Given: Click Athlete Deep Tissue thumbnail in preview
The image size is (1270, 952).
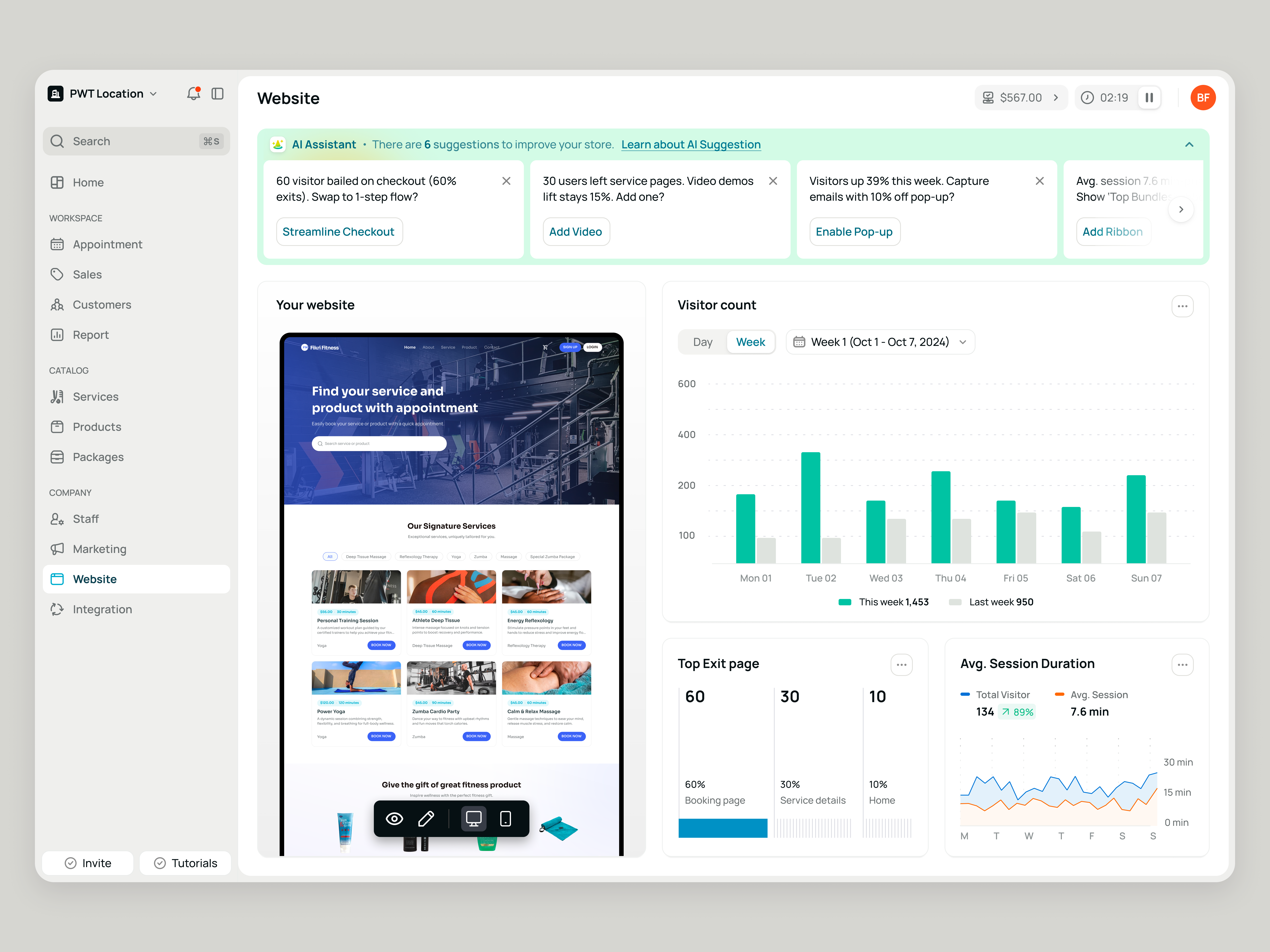Looking at the screenshot, I should 451,586.
